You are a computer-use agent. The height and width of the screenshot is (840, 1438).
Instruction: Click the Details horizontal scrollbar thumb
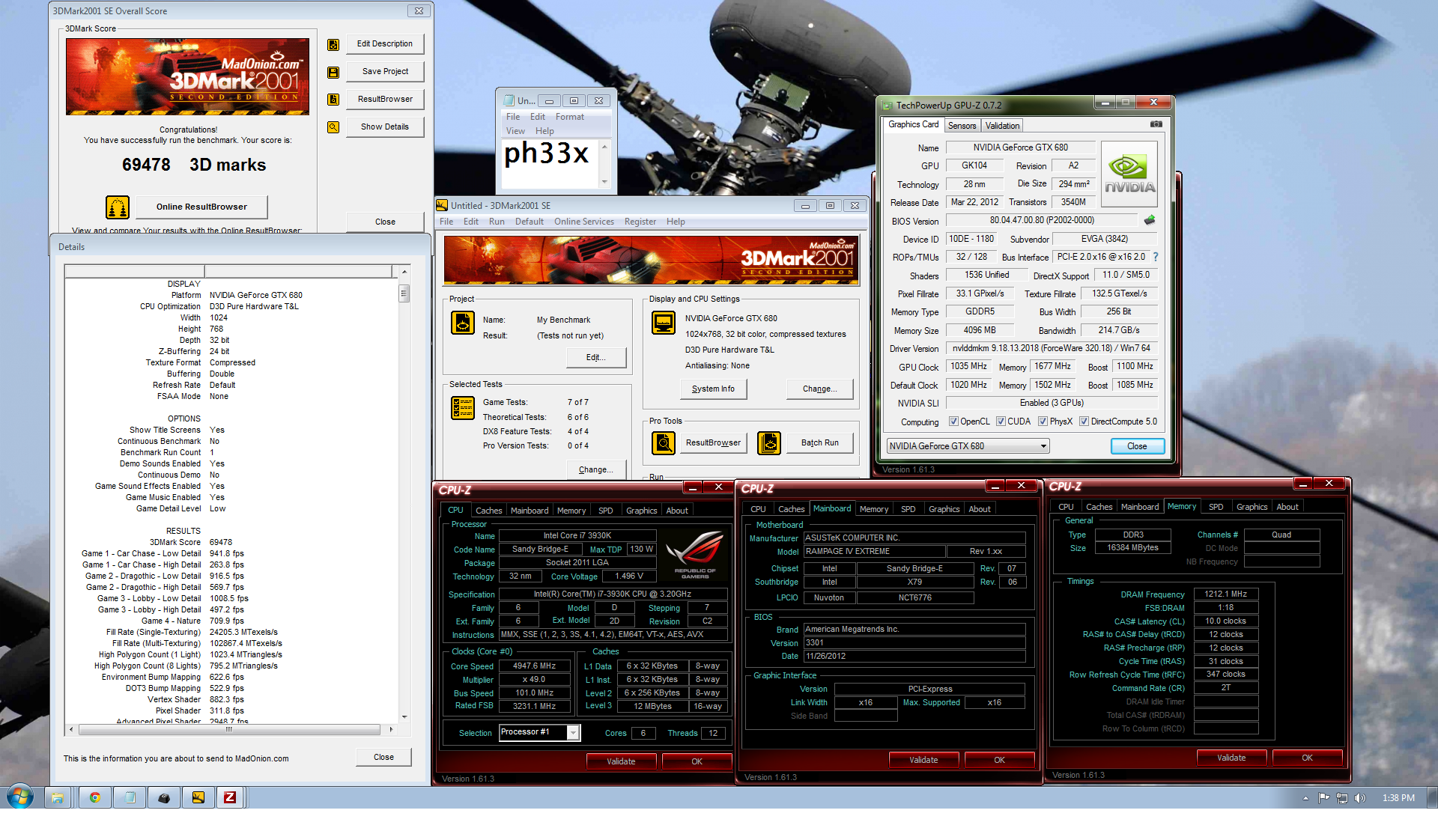[x=229, y=729]
